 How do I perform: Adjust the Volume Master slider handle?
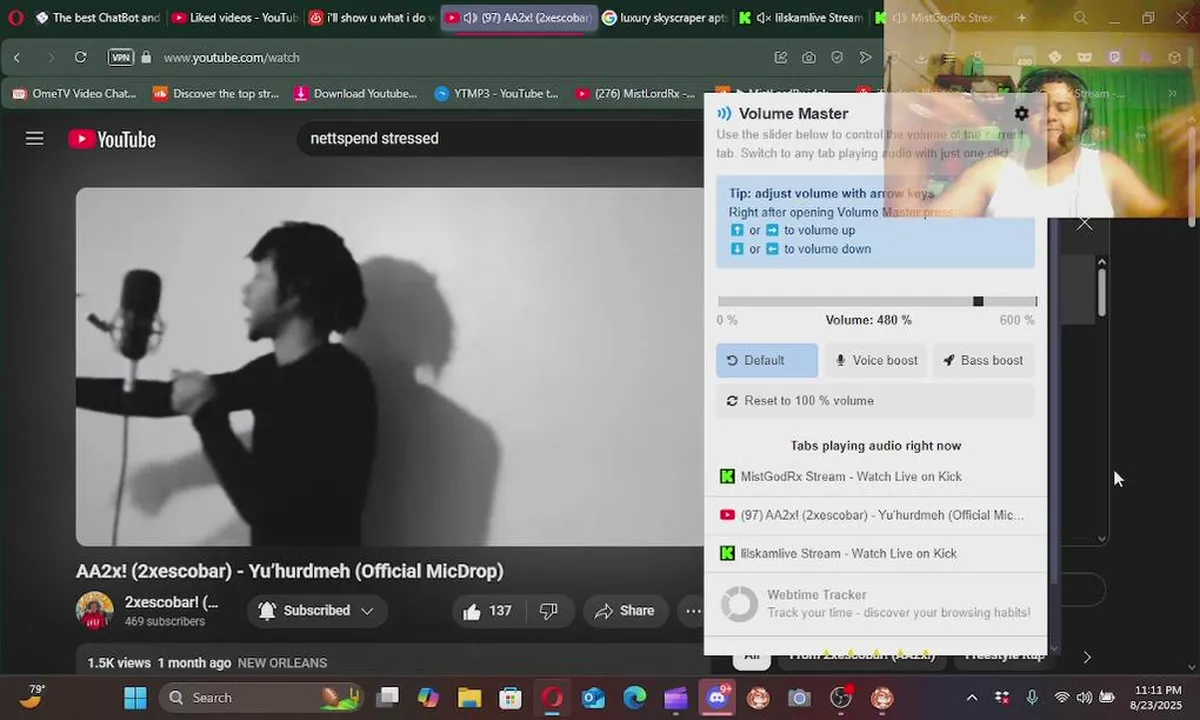[x=978, y=302]
